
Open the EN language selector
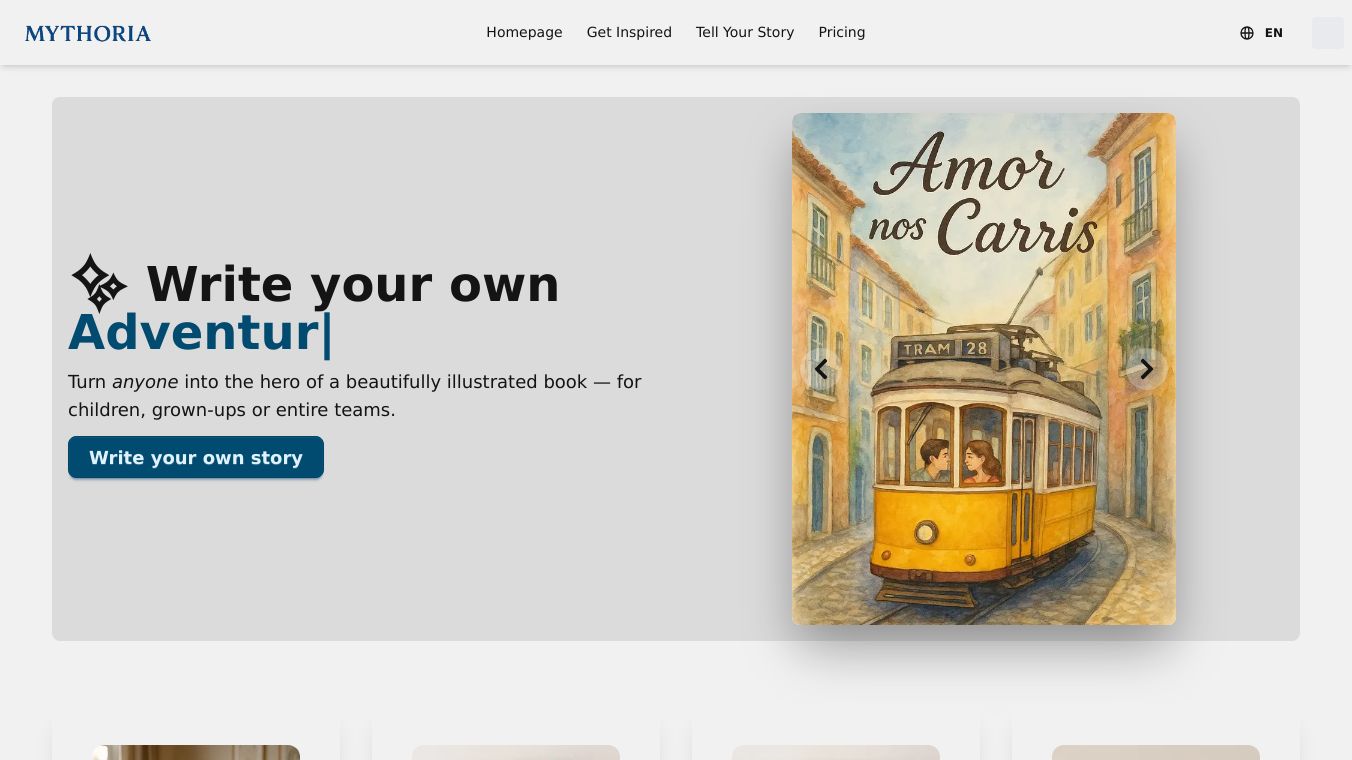click(1261, 33)
